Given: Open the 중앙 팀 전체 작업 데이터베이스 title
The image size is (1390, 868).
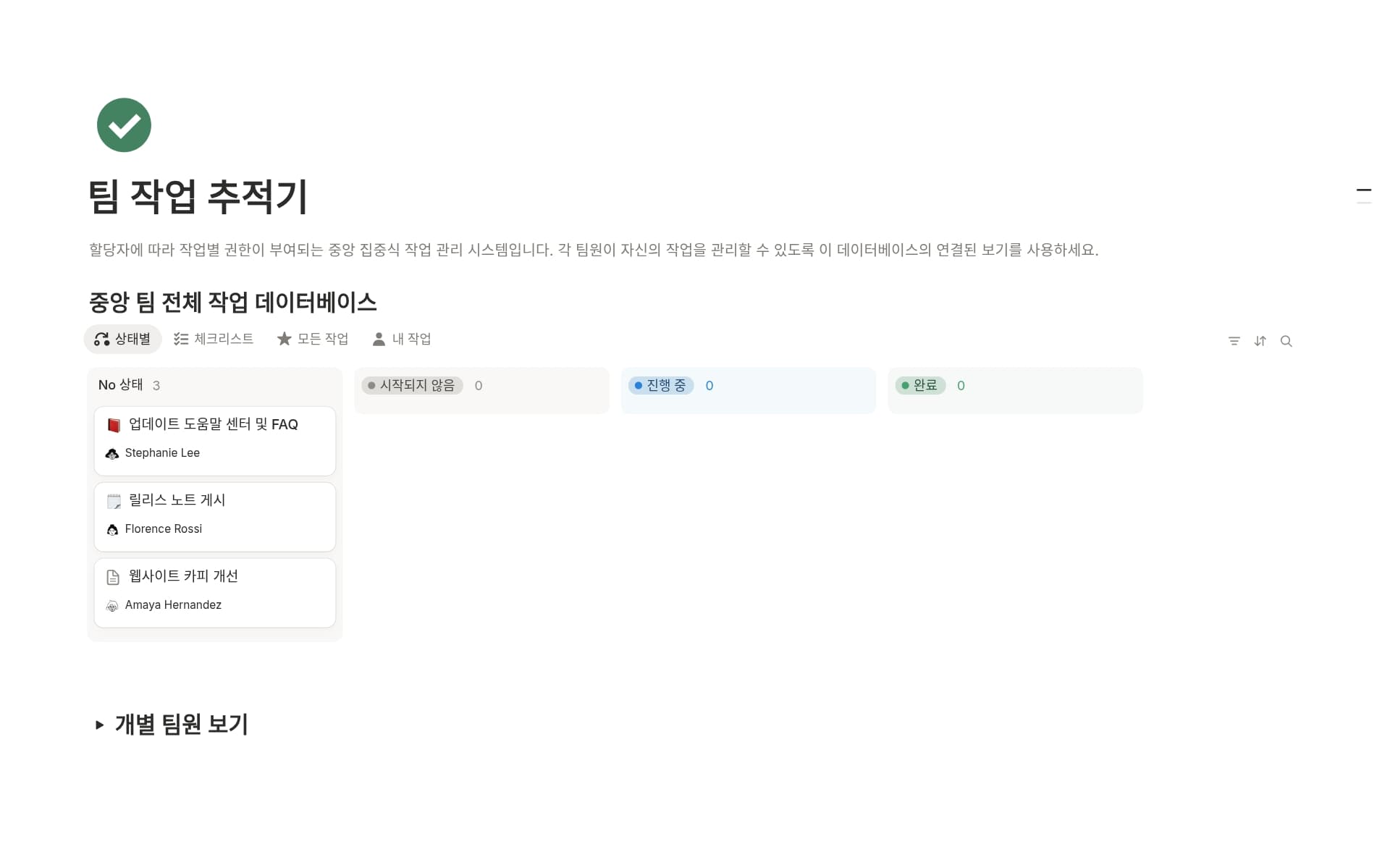Looking at the screenshot, I should click(x=232, y=303).
